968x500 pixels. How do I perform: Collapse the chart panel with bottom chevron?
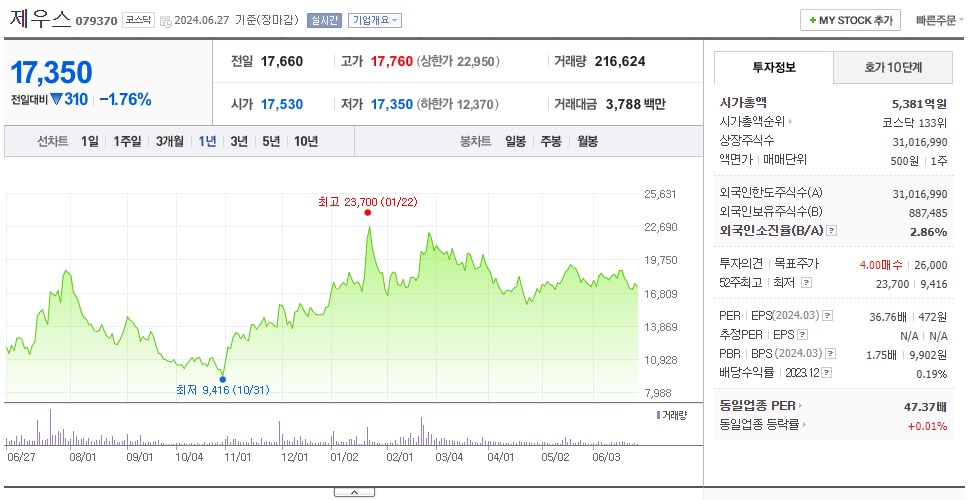[354, 492]
